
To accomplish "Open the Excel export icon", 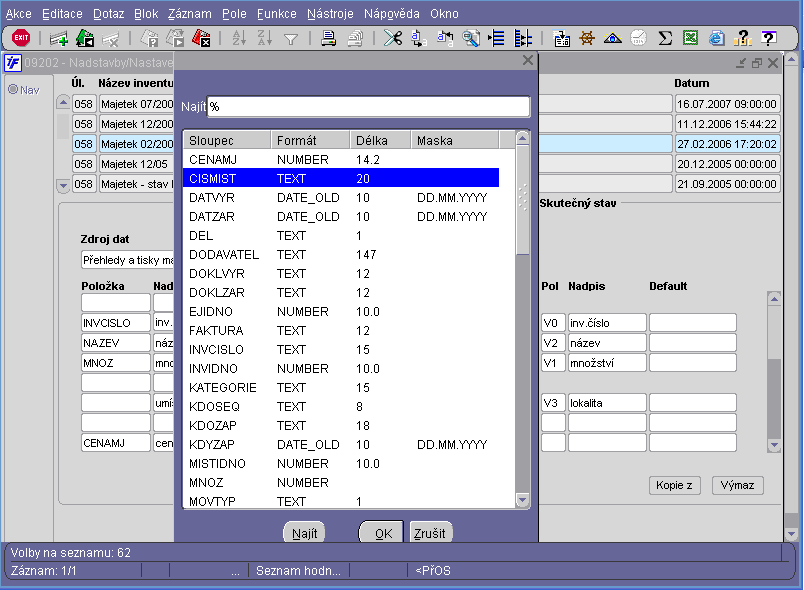I will point(690,38).
